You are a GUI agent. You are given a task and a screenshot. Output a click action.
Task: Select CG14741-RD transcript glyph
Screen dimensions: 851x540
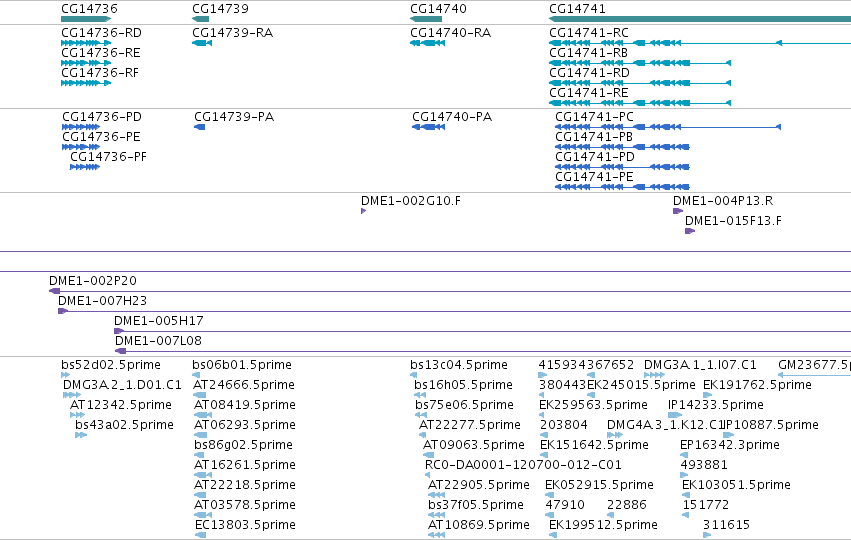[640, 83]
